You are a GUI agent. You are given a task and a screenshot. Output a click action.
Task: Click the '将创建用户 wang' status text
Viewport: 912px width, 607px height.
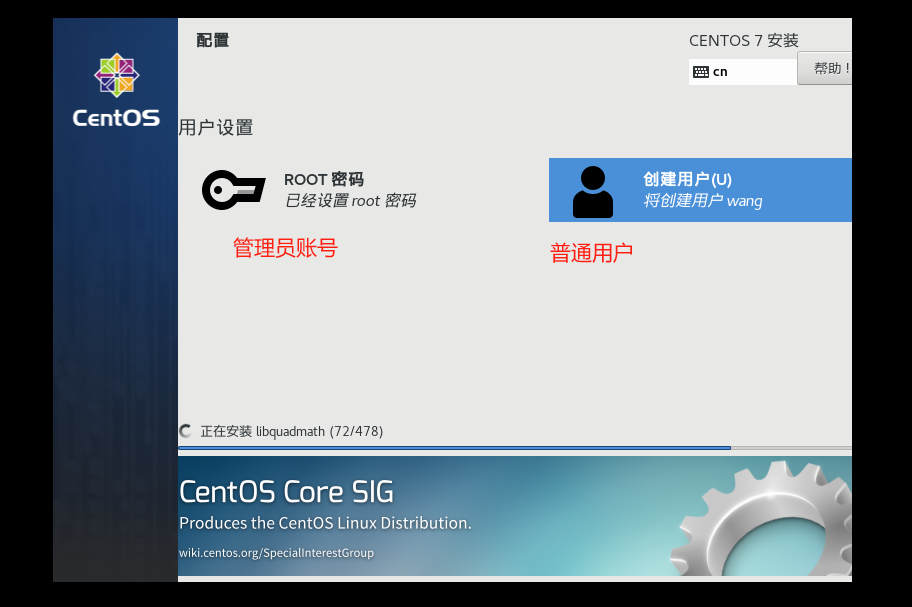click(703, 201)
